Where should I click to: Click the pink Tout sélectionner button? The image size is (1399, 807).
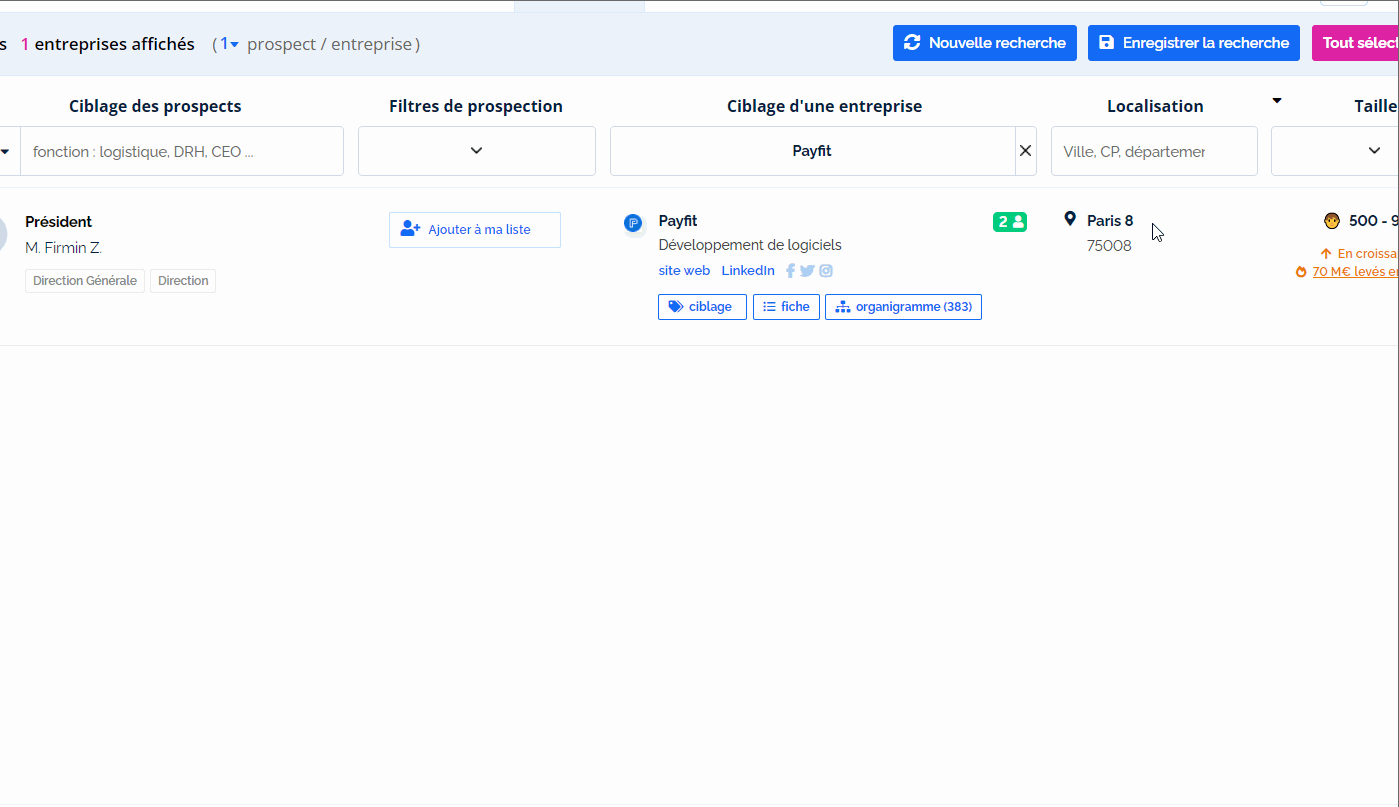click(x=1355, y=43)
